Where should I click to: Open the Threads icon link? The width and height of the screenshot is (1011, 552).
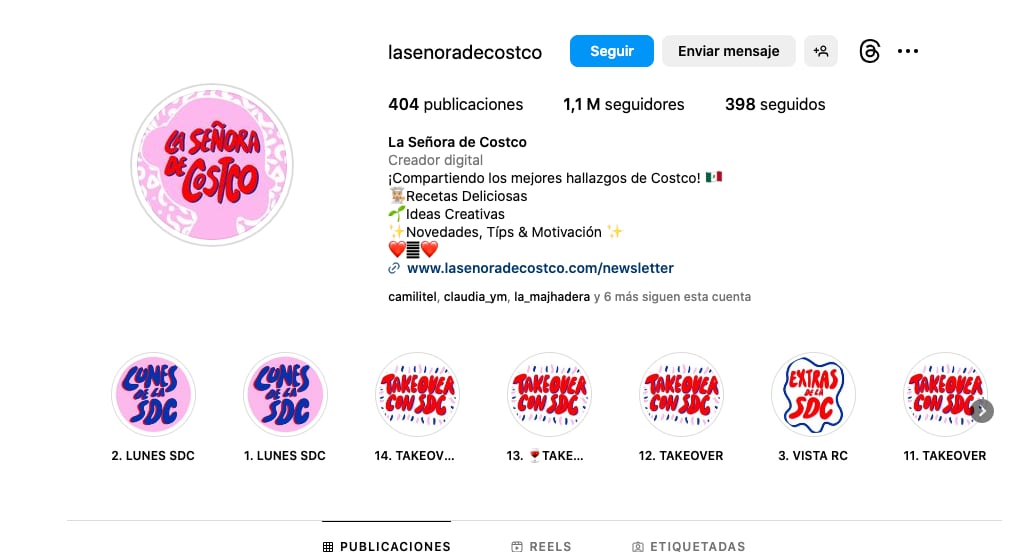pos(869,51)
